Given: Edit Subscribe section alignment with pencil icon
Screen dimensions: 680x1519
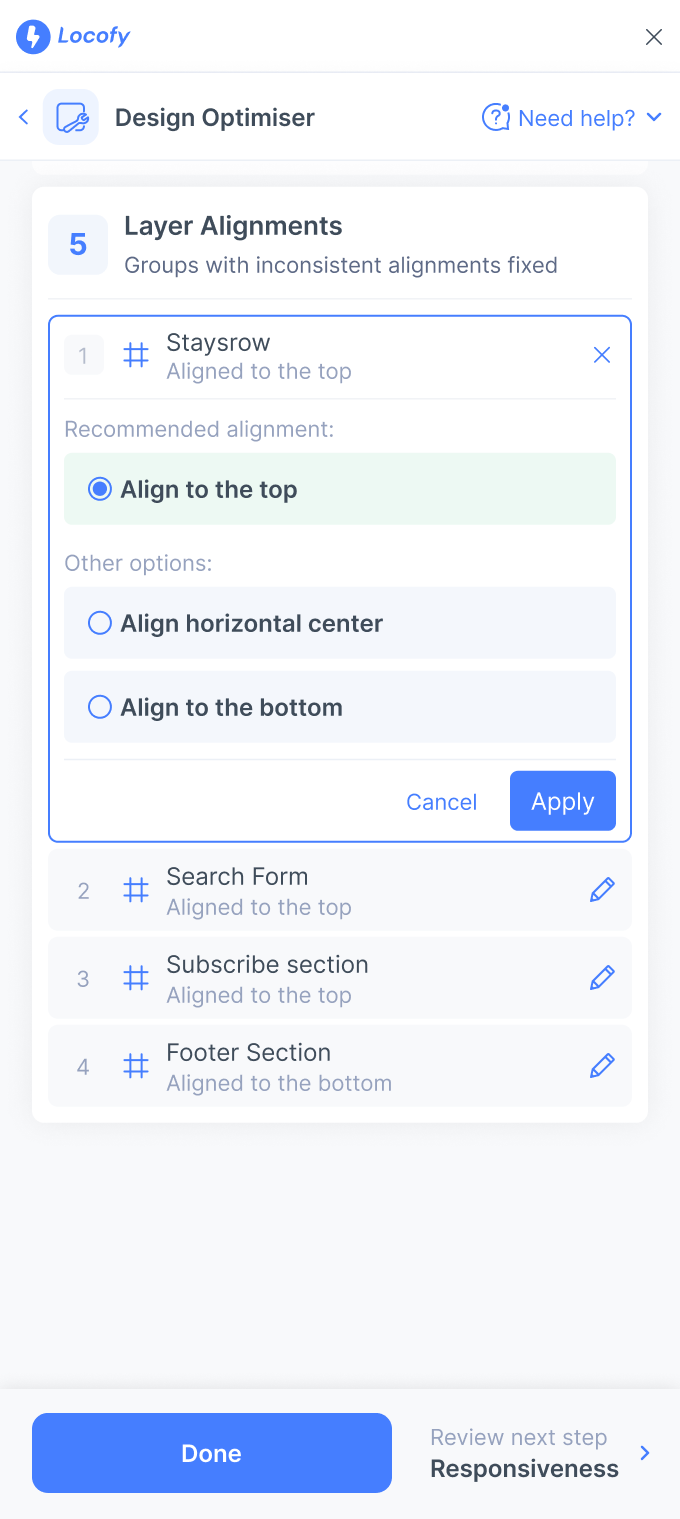Looking at the screenshot, I should coord(602,978).
